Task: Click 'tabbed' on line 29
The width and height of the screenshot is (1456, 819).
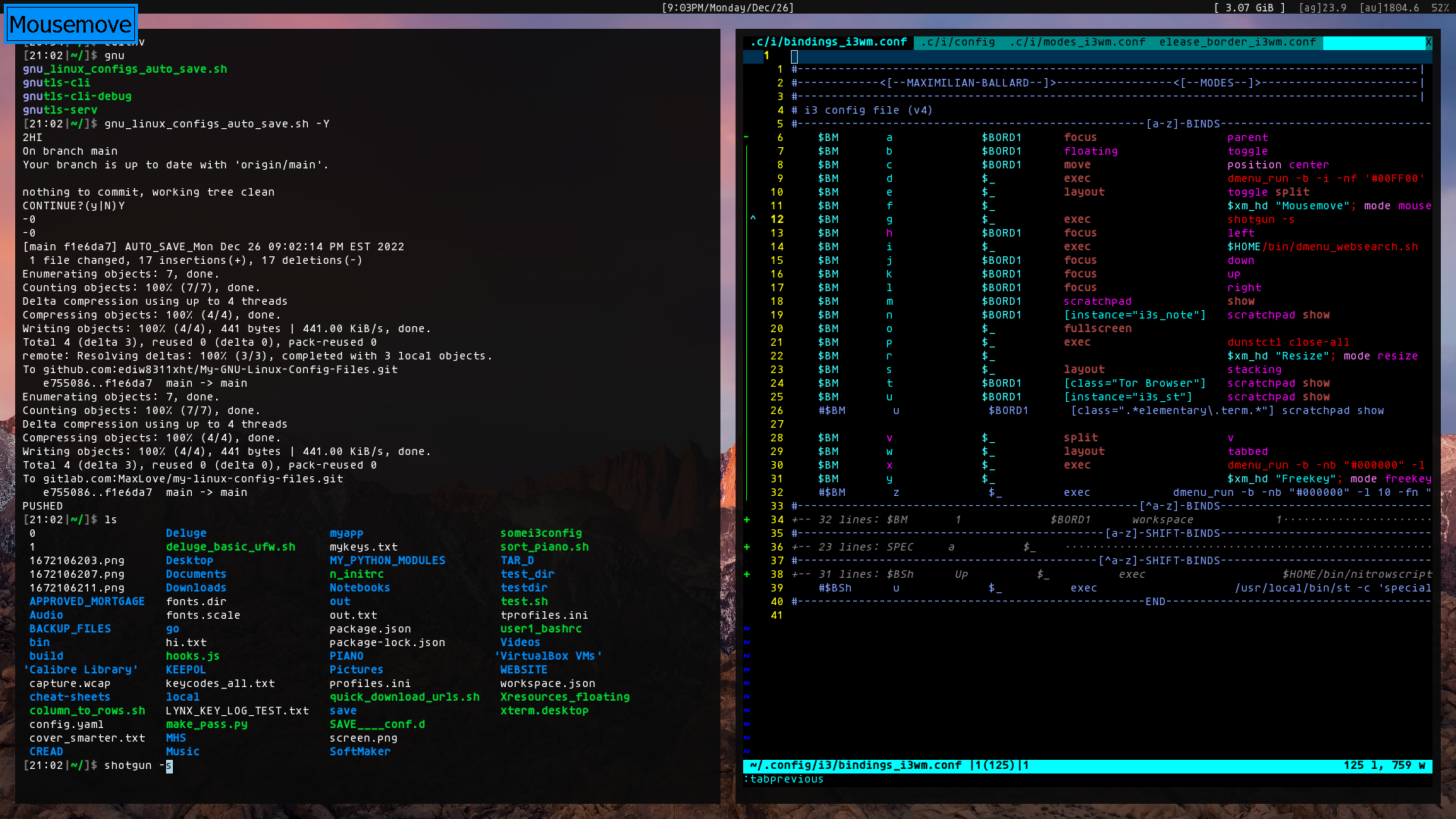Action: pos(1247,452)
